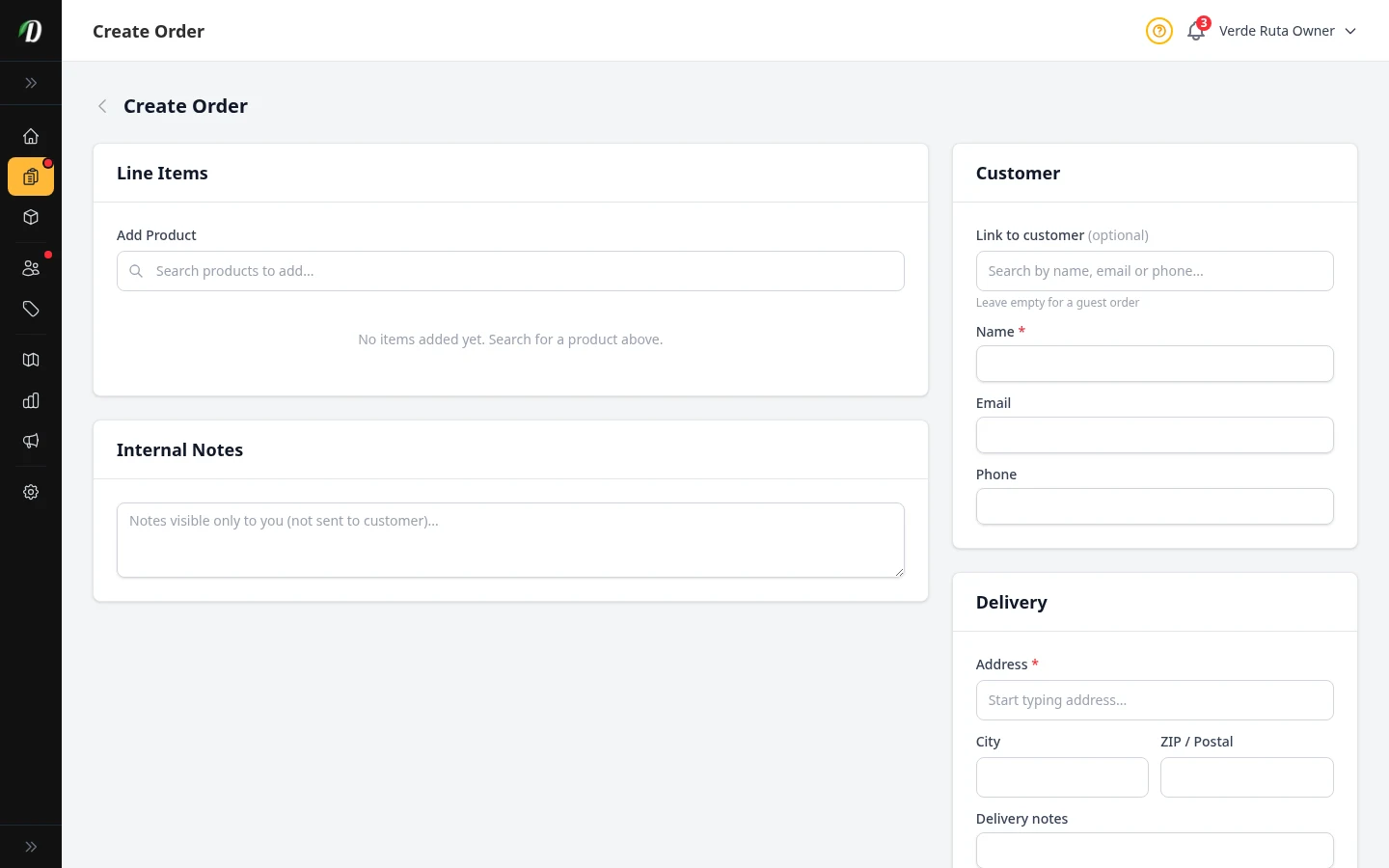Viewport: 1389px width, 868px height.
Task: Expand the bottom sidebar chevron
Action: click(31, 846)
